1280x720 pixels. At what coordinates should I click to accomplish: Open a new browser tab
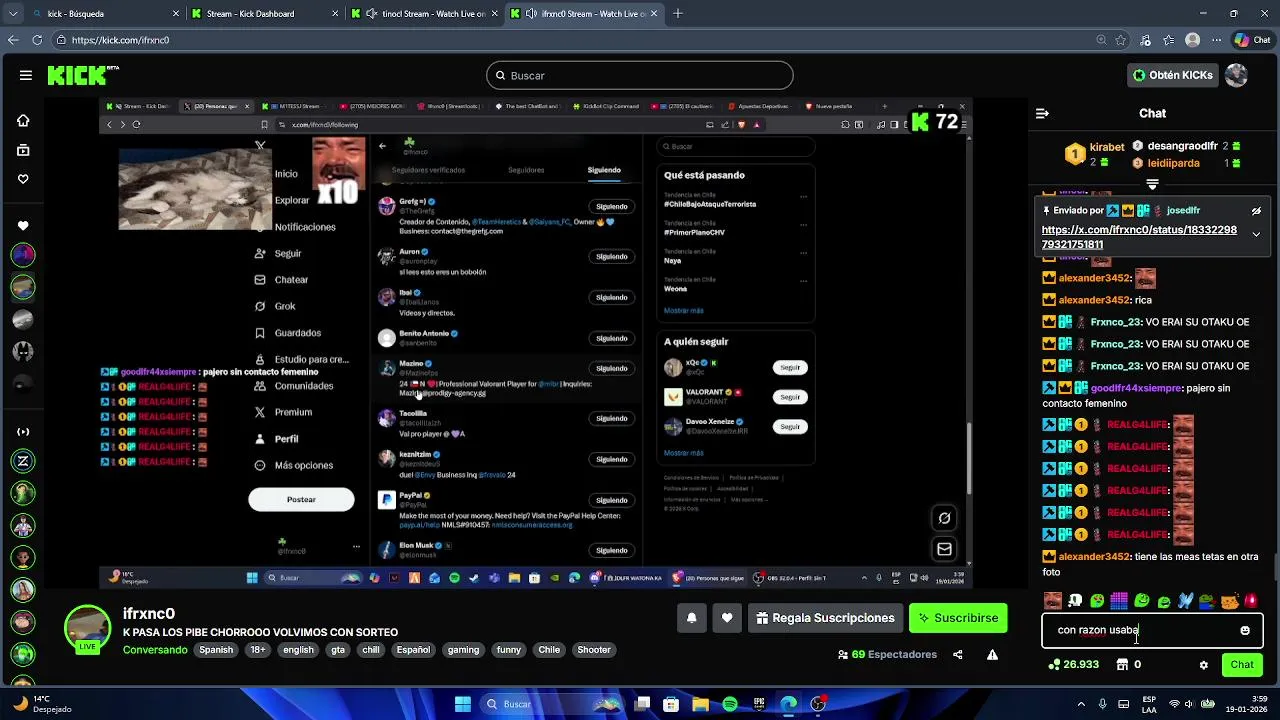click(678, 14)
